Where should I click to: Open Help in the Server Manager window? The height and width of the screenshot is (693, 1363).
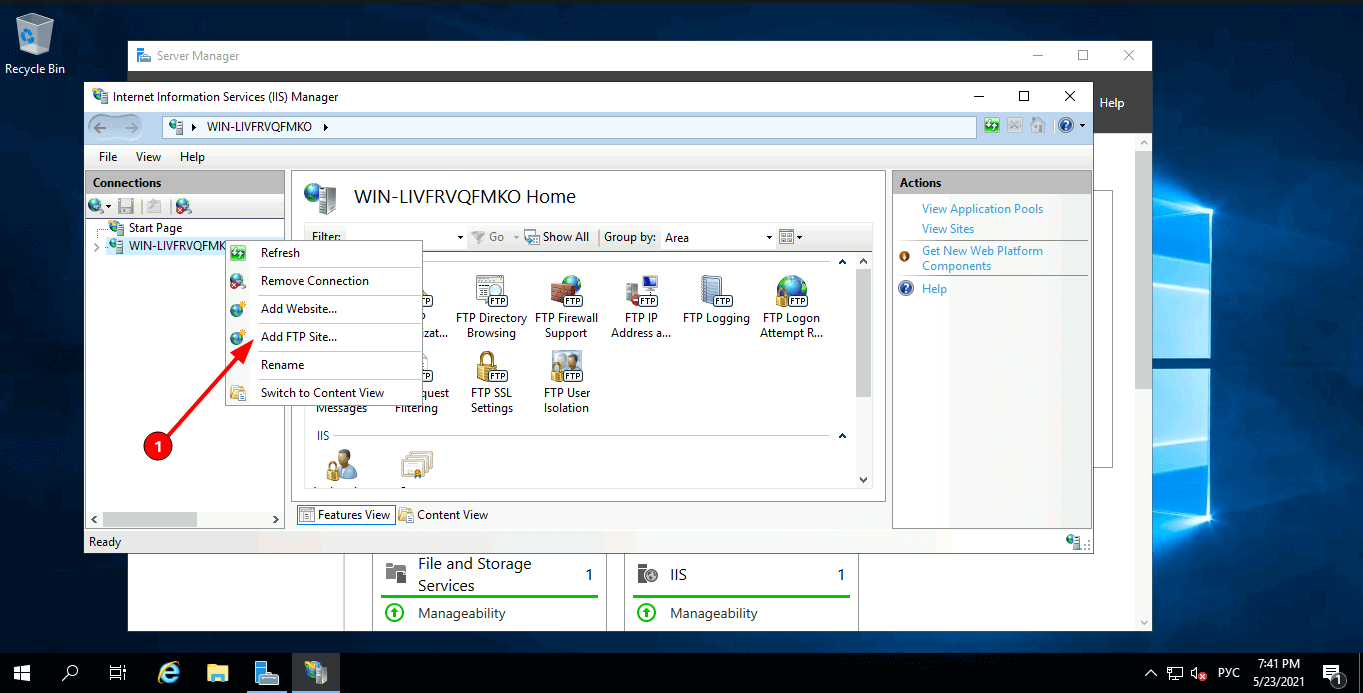click(1112, 103)
